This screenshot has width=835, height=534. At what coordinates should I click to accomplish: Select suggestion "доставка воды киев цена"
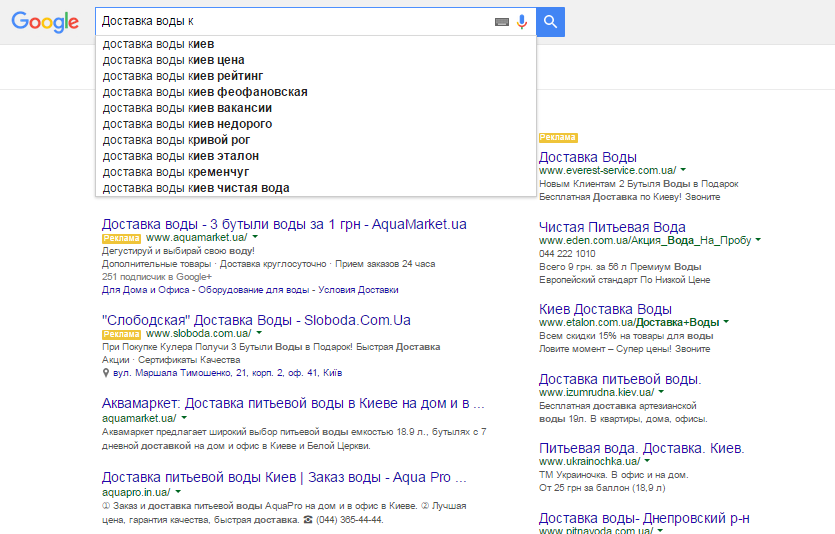pyautogui.click(x=315, y=60)
